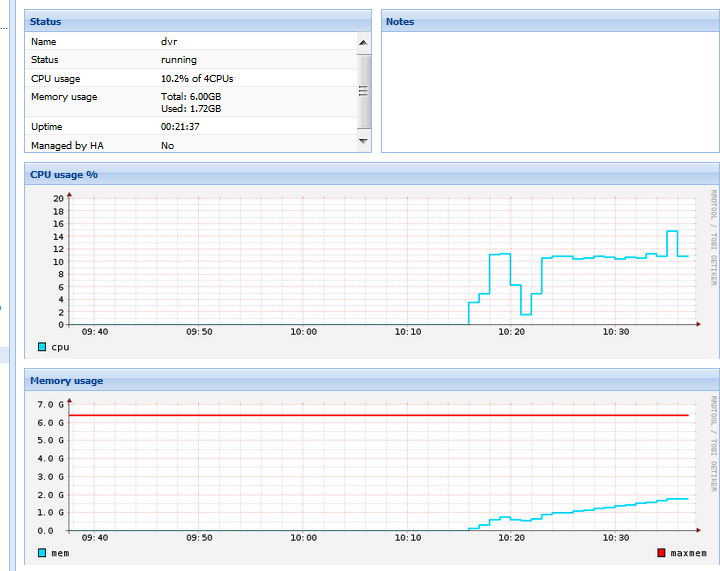Click the Status panel scrollbar thumb
Viewport: 720px width, 571px height.
click(x=363, y=91)
